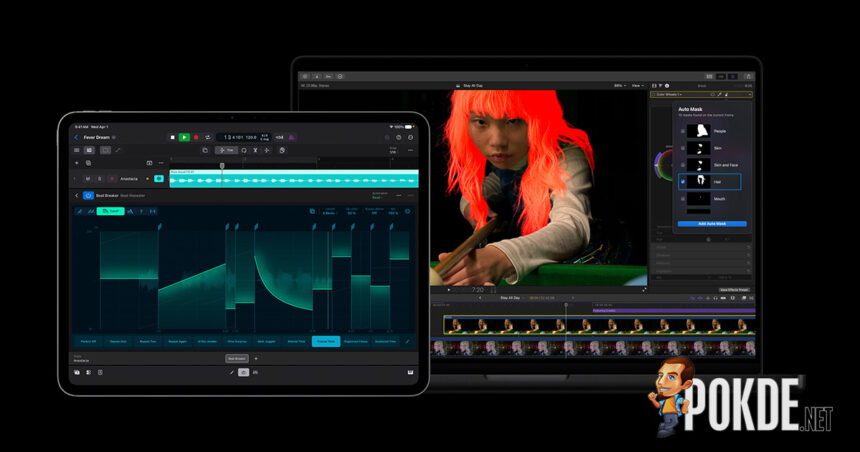Image resolution: width=860 pixels, height=452 pixels.
Task: Check the Mouth auto mask checkbox
Action: point(682,199)
